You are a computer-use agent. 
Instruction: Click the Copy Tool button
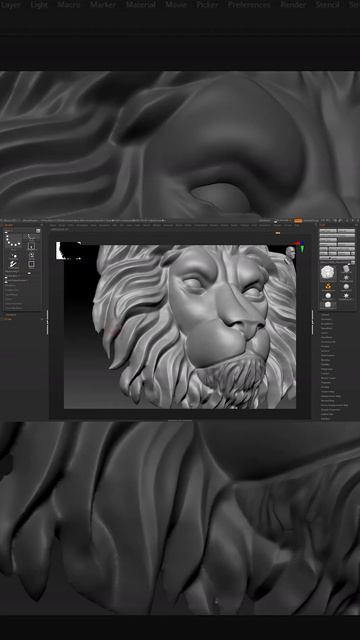click(x=328, y=240)
